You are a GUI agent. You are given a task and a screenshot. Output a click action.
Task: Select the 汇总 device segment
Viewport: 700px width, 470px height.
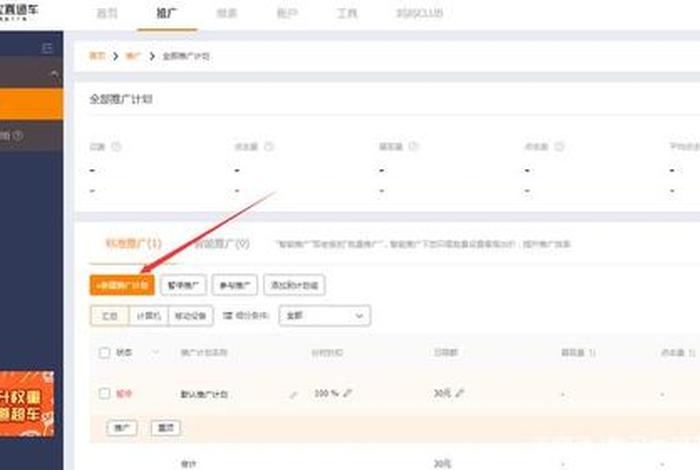[x=109, y=316]
